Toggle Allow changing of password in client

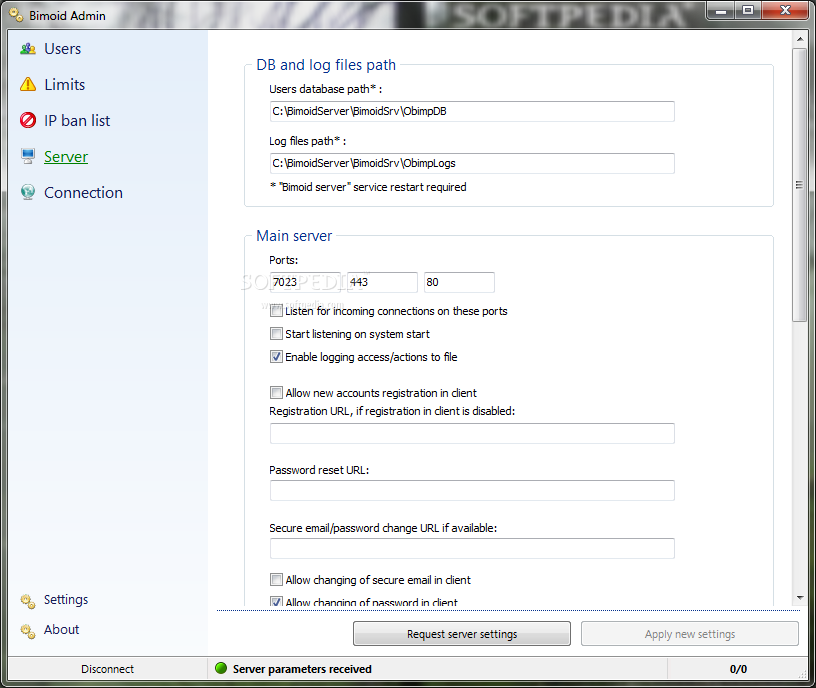[276, 602]
